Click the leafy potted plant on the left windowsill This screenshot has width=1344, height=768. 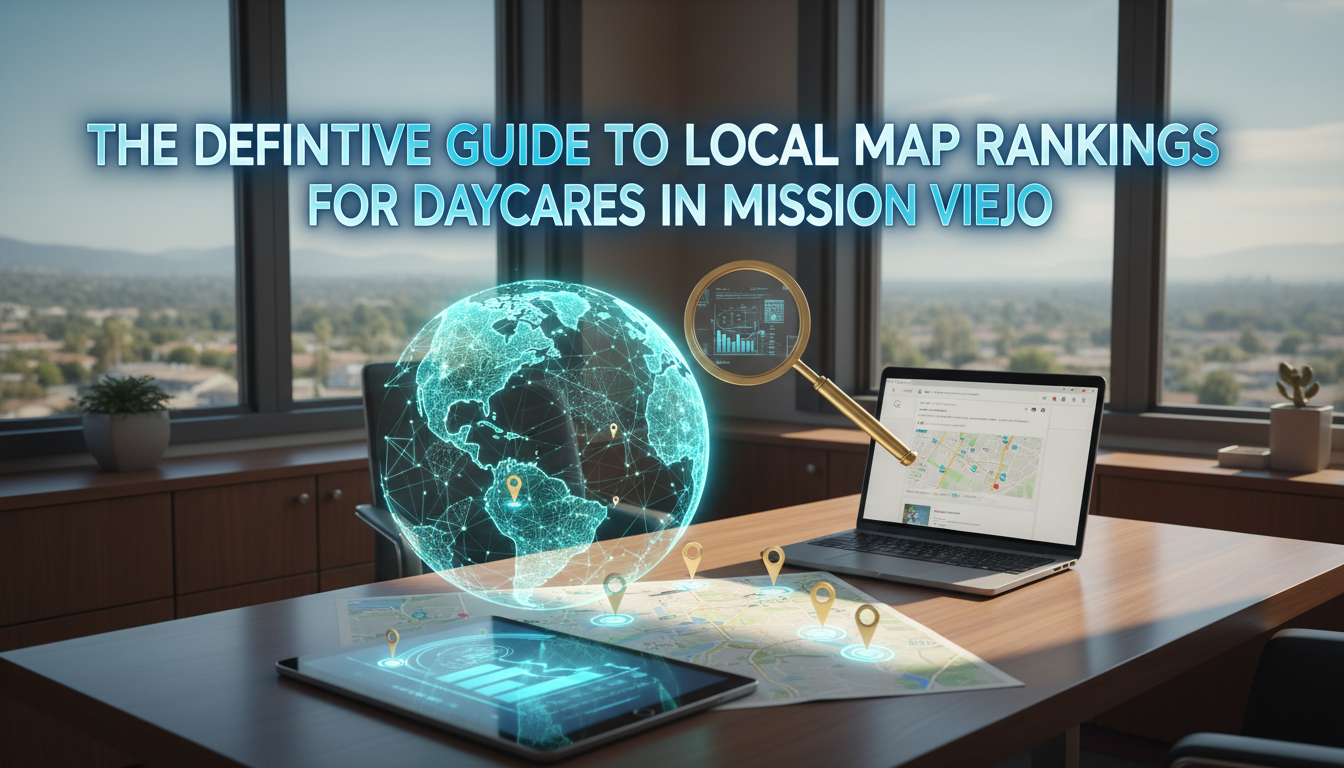click(x=125, y=397)
